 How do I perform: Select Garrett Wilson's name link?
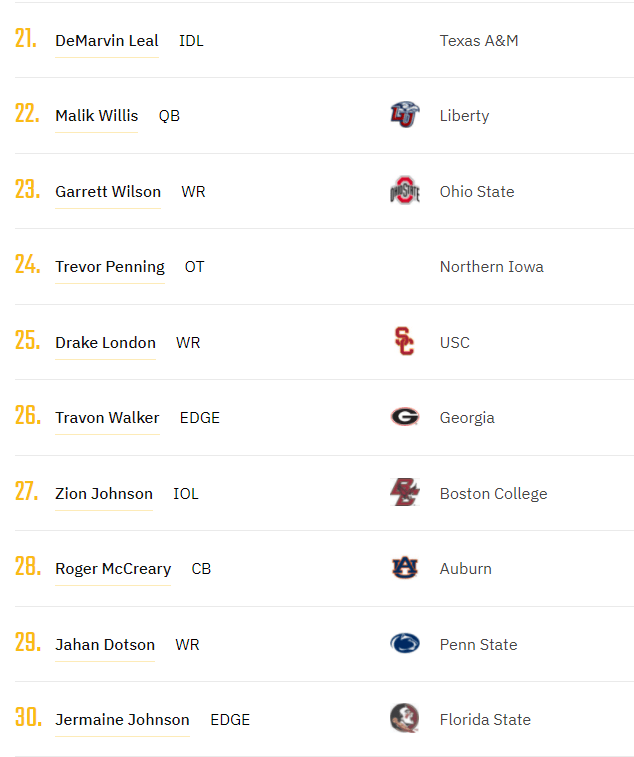pyautogui.click(x=108, y=191)
